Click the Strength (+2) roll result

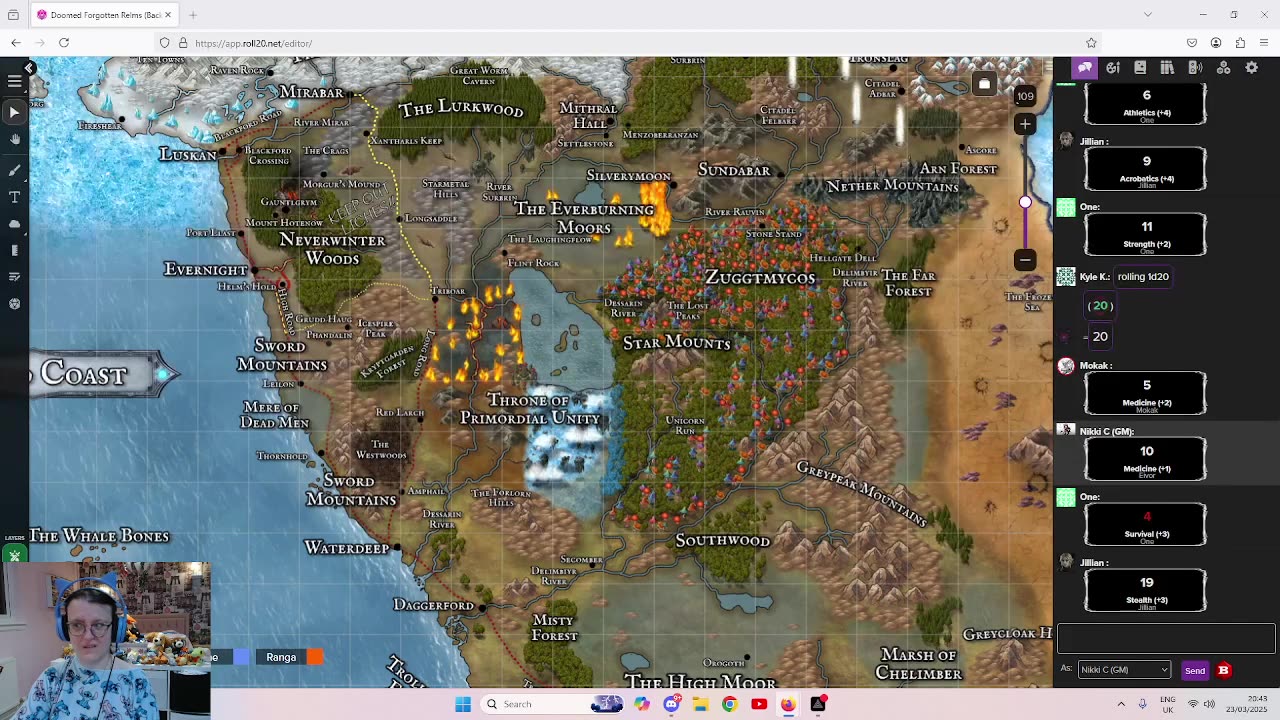pos(1146,234)
